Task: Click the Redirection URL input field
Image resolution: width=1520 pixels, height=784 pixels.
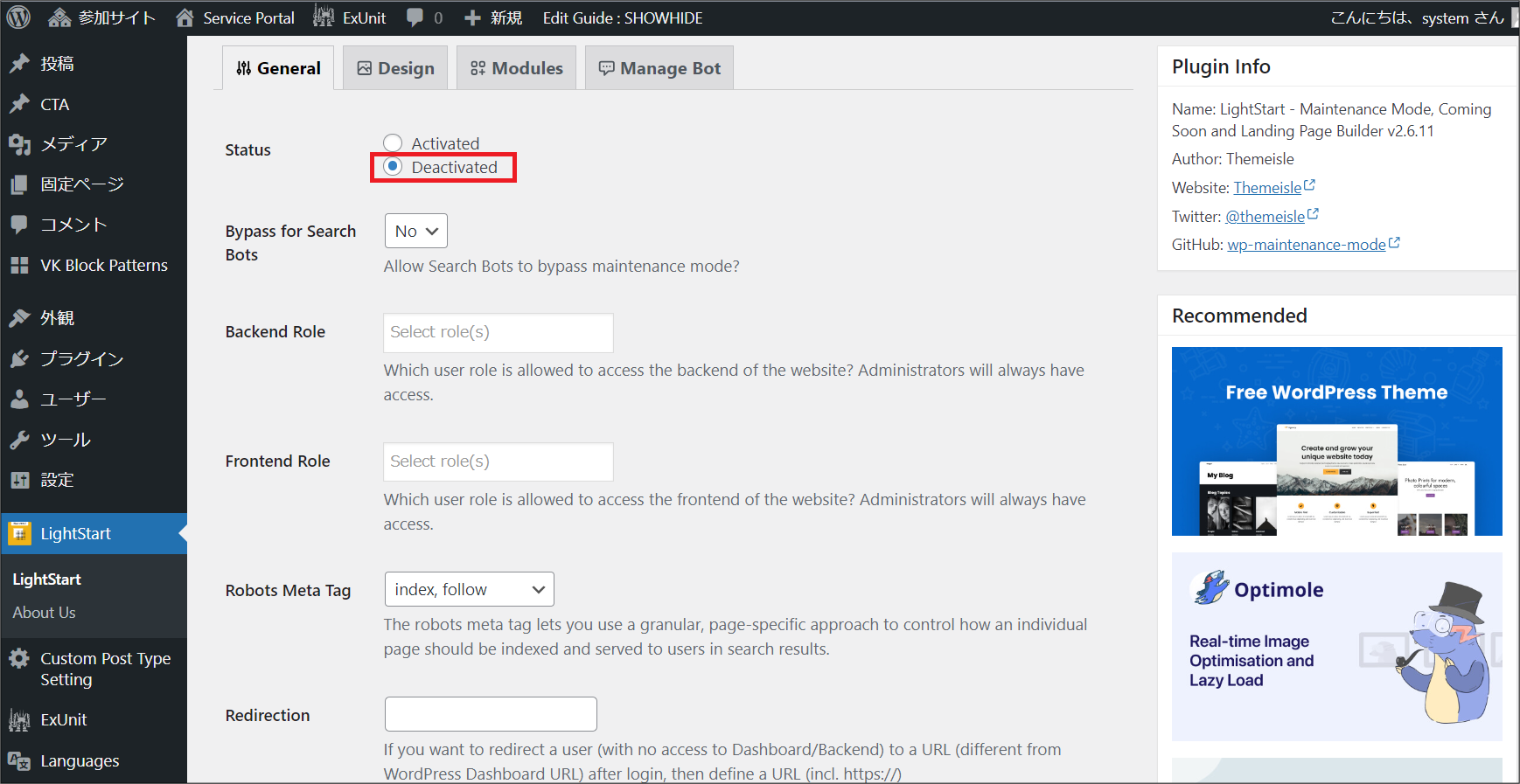Action: pyautogui.click(x=491, y=714)
